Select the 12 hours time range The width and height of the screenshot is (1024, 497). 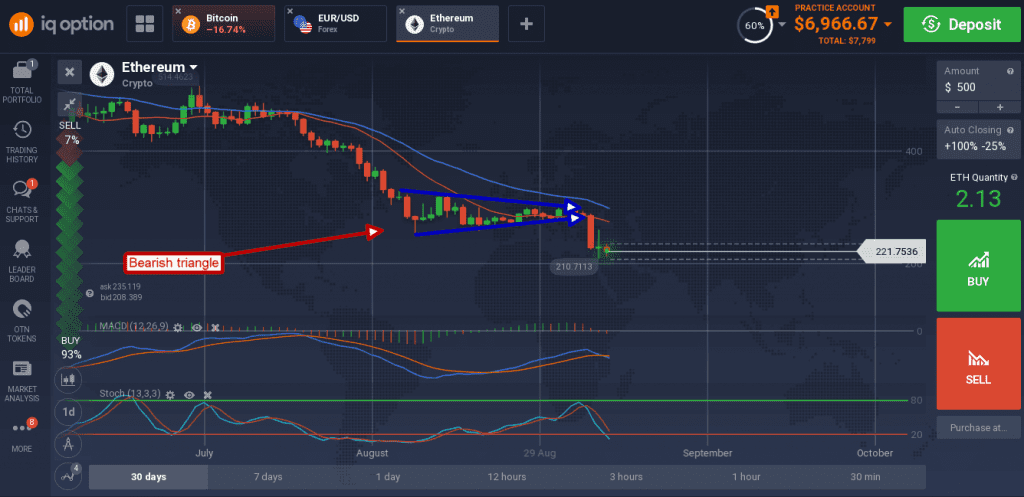[507, 477]
